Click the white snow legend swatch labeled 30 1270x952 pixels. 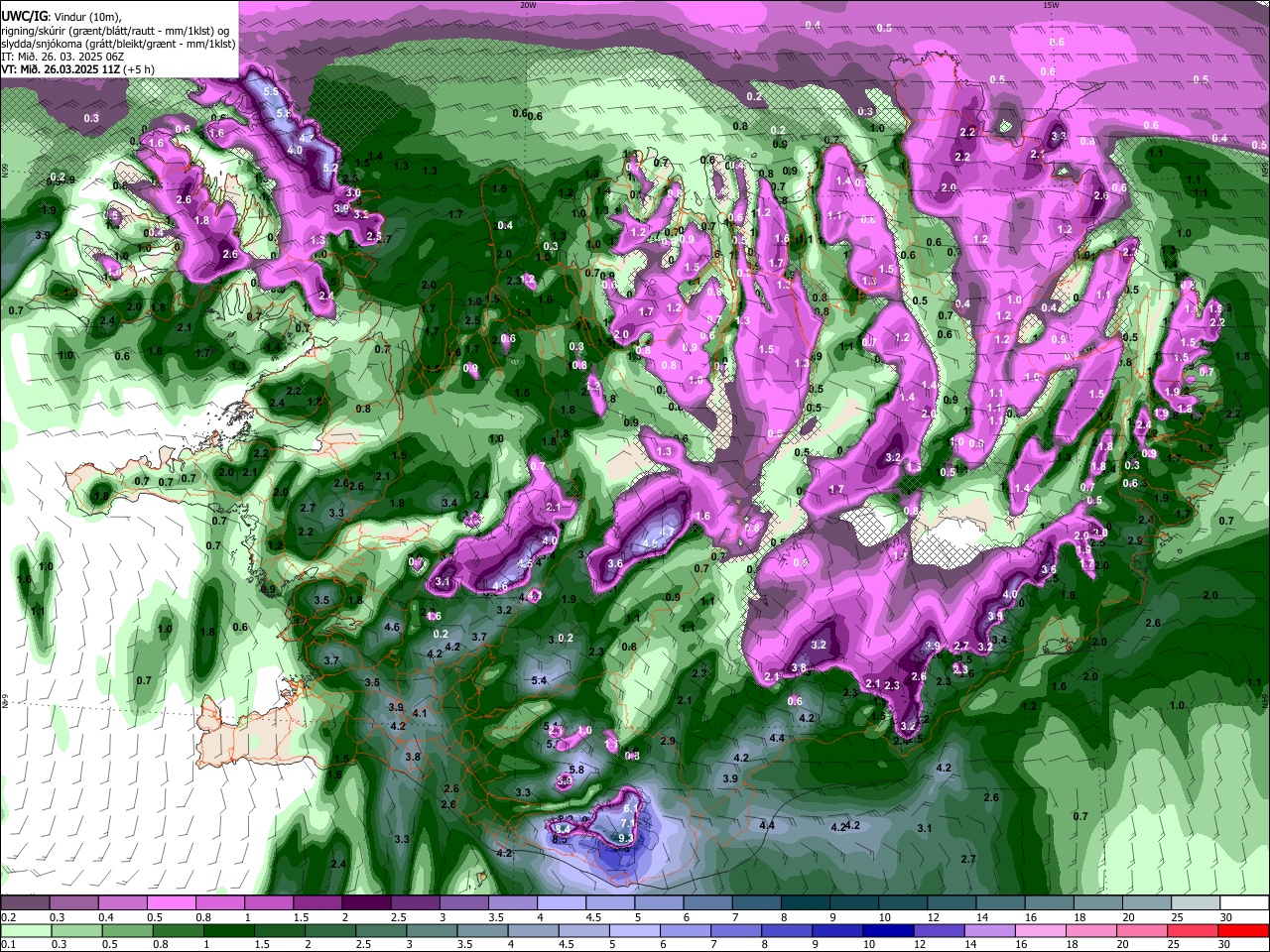pos(1244,903)
